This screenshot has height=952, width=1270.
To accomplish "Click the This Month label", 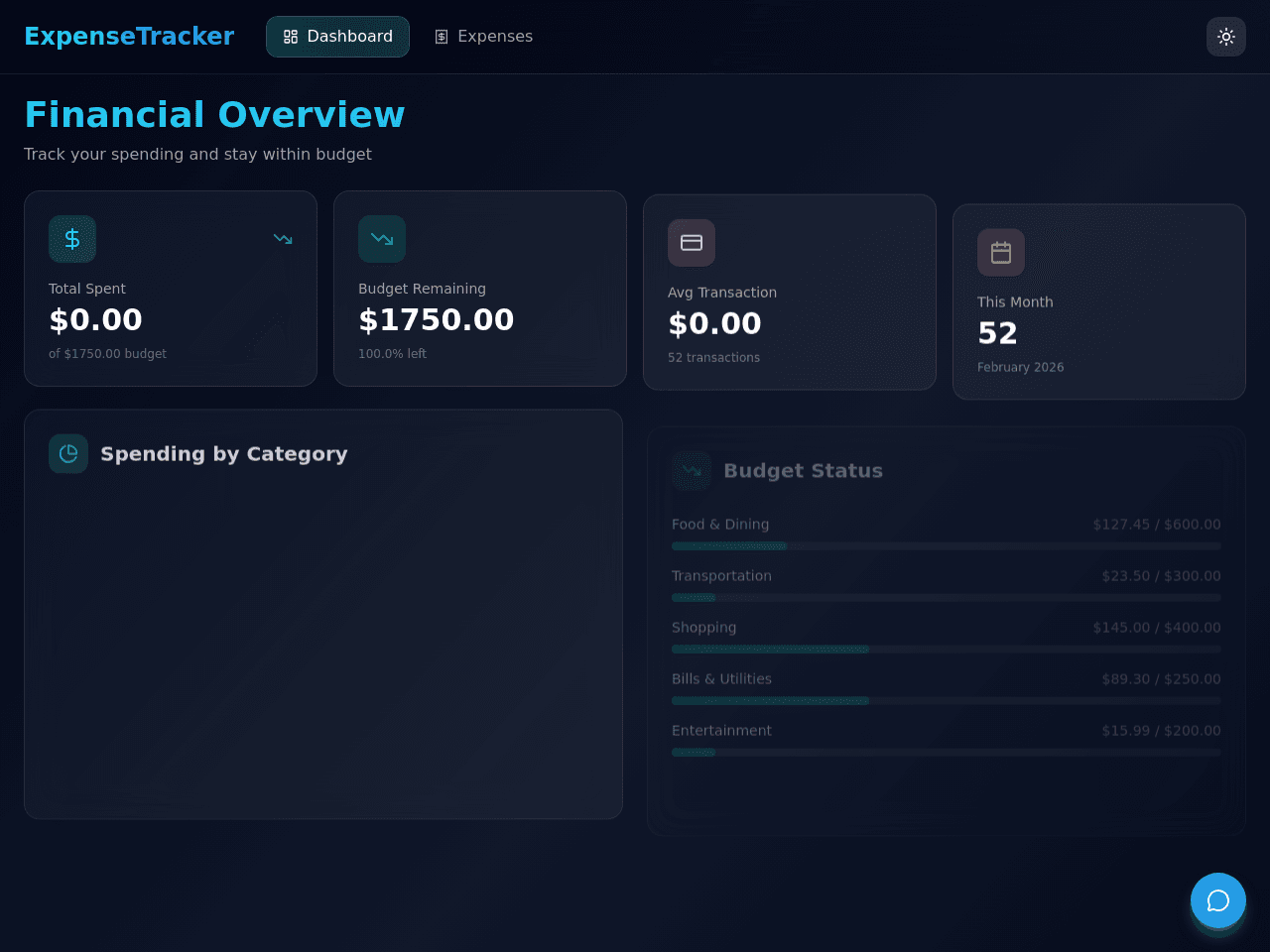I will click(1015, 302).
